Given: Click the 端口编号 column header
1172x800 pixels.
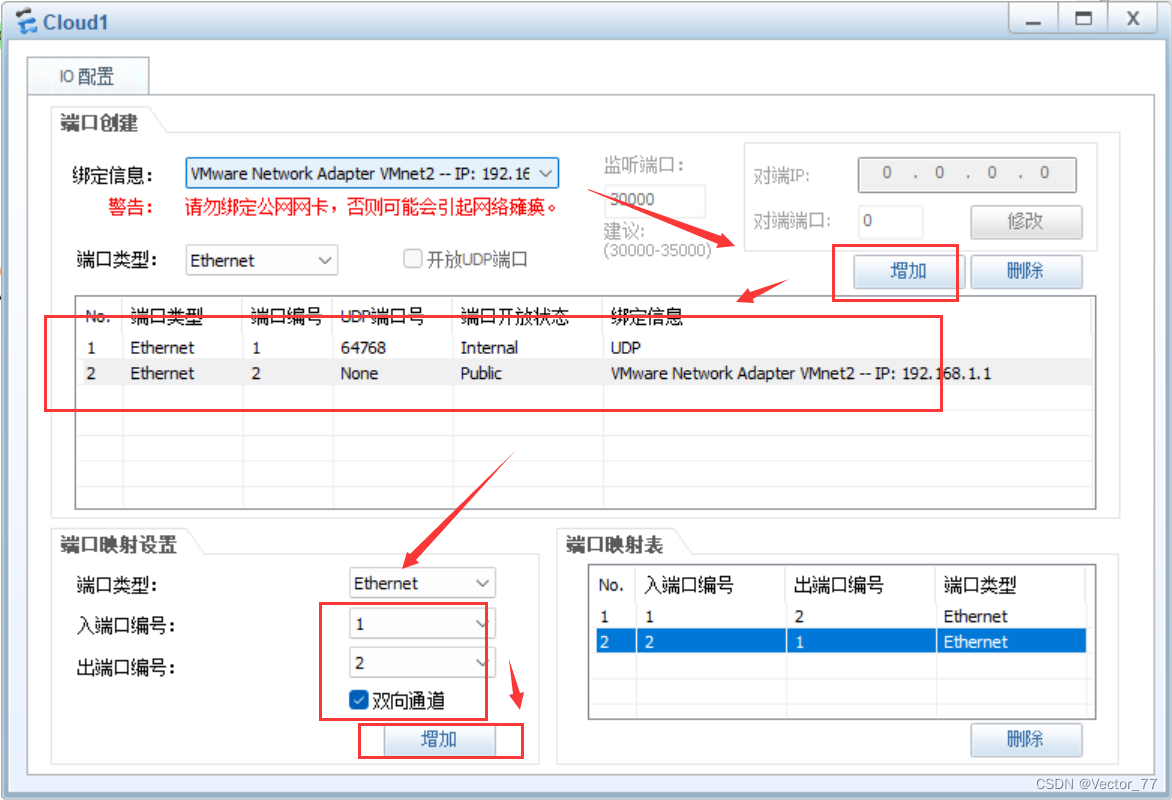Looking at the screenshot, I should pos(288,317).
